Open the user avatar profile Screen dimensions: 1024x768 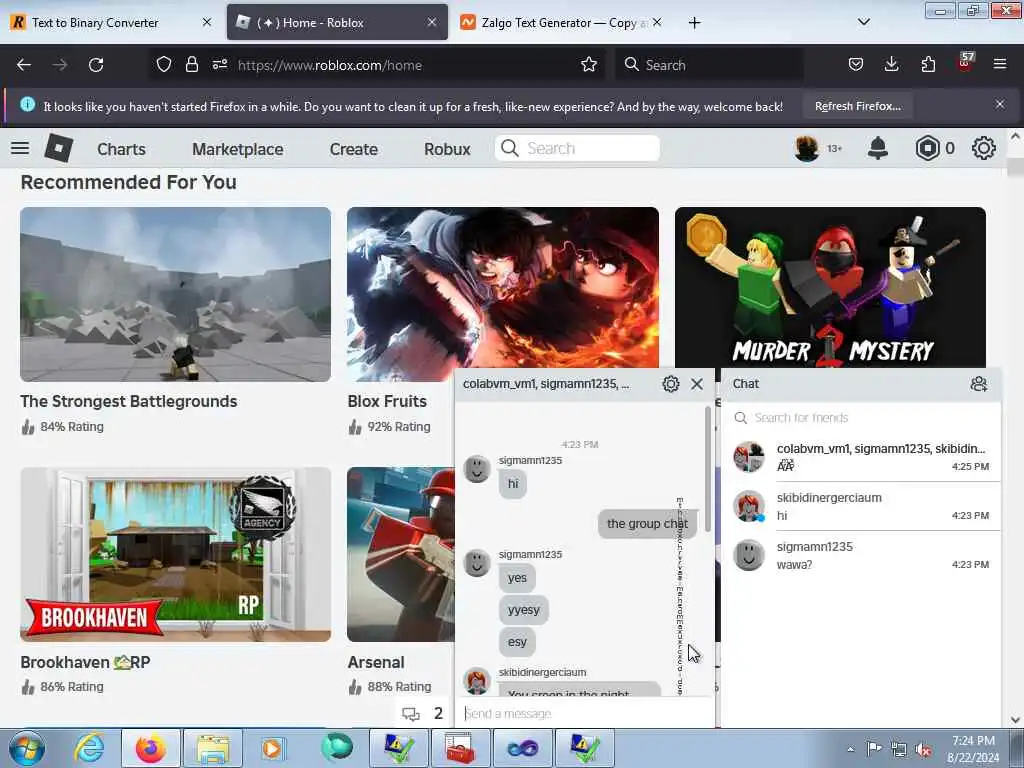point(807,148)
